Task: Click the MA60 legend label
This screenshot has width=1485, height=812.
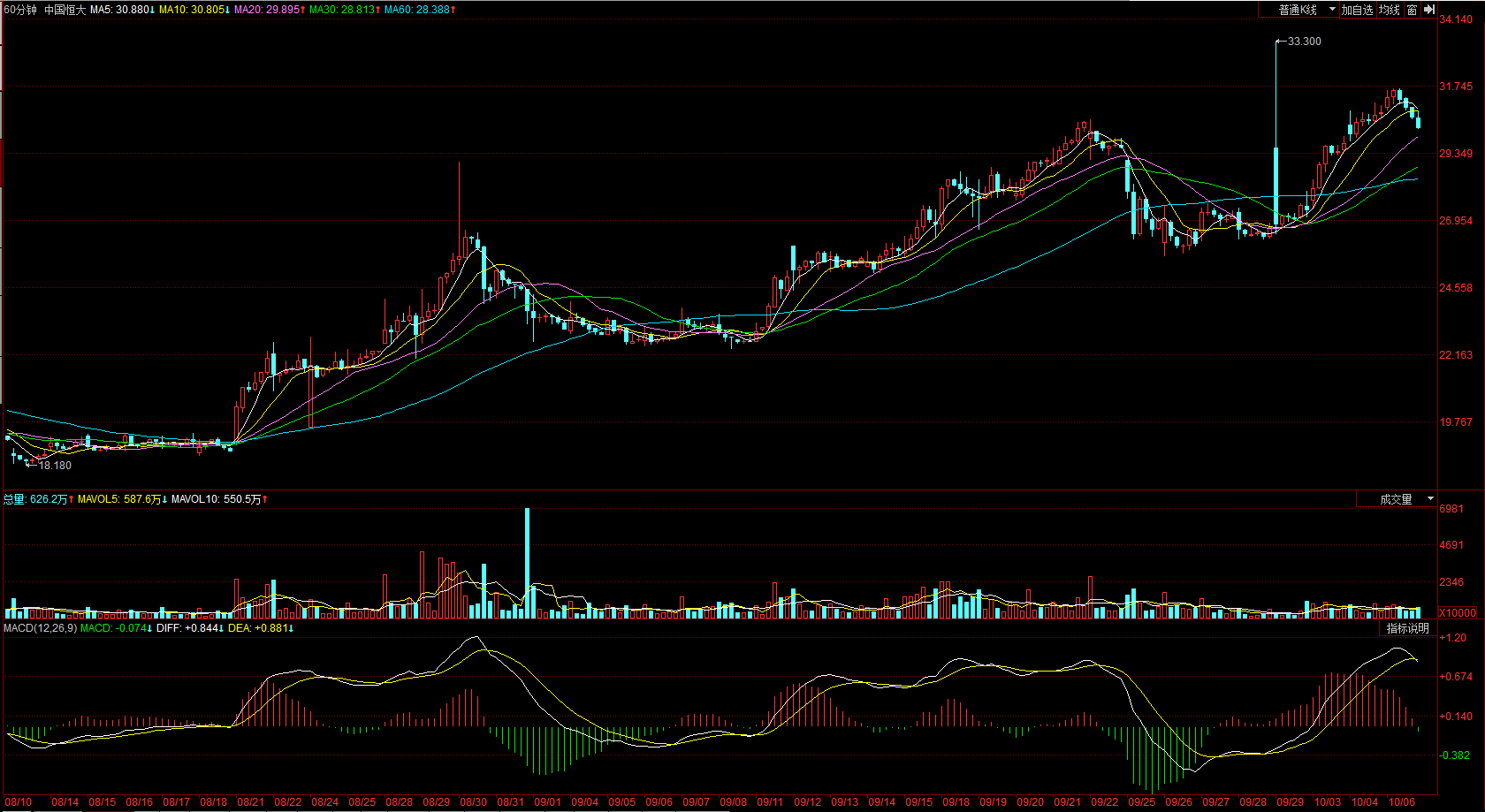Action: coord(420,10)
